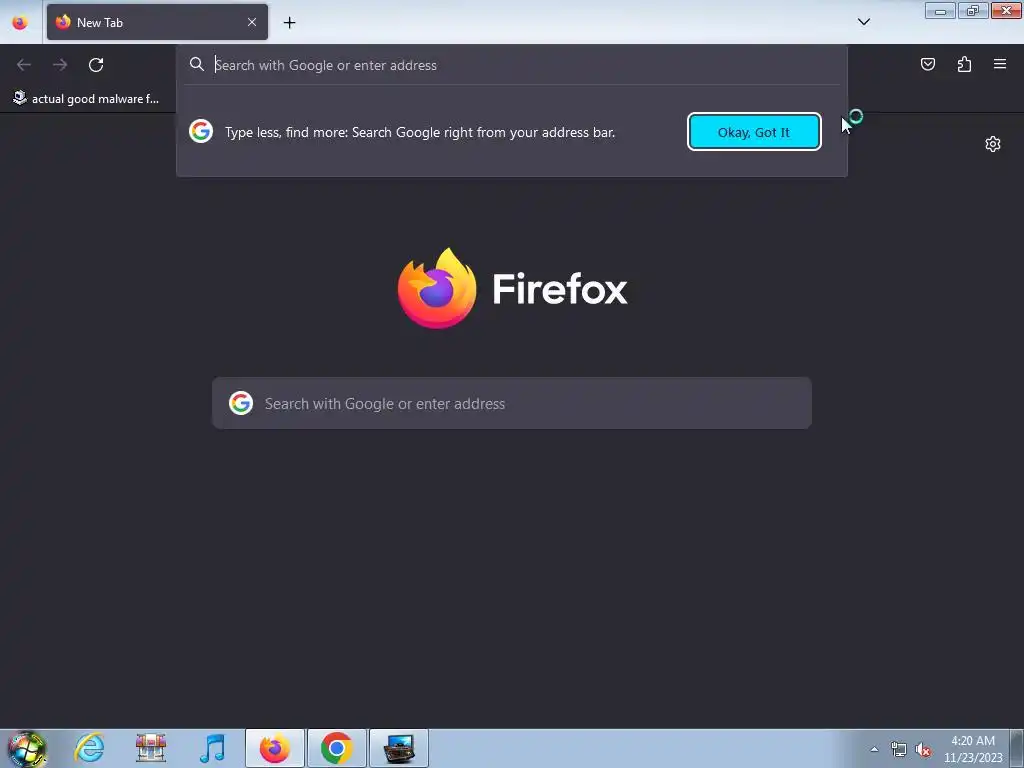Open a new tab with plus button
The height and width of the screenshot is (768, 1024).
pos(289,23)
